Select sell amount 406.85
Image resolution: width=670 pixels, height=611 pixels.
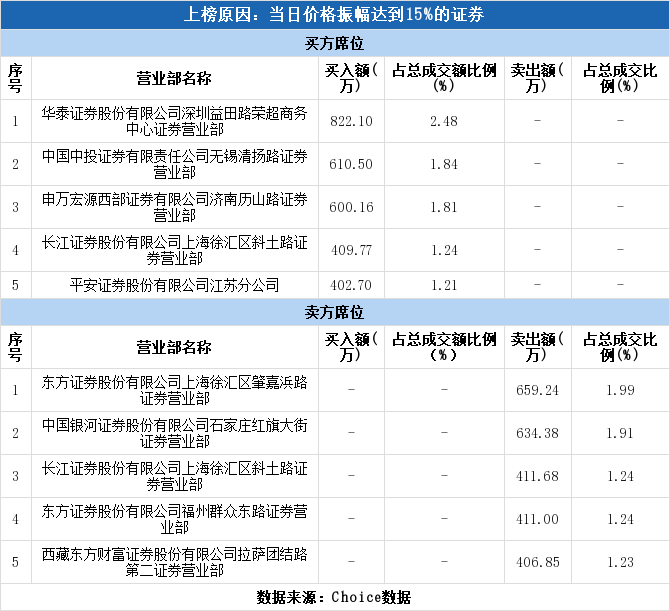538,562
